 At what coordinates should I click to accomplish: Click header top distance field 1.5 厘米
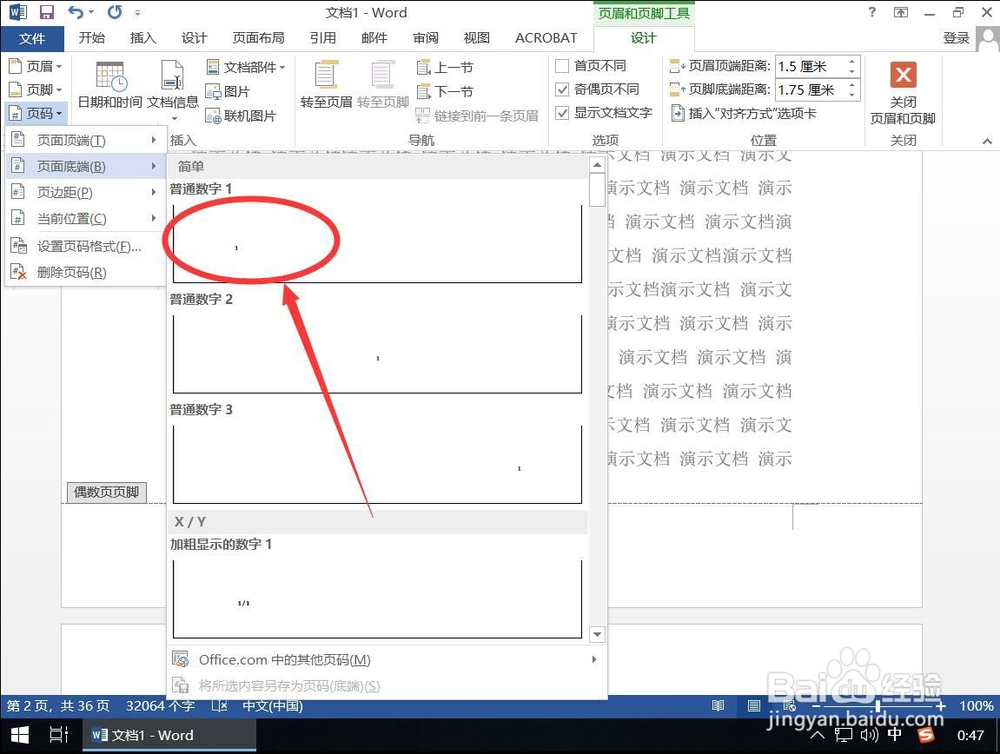[811, 66]
